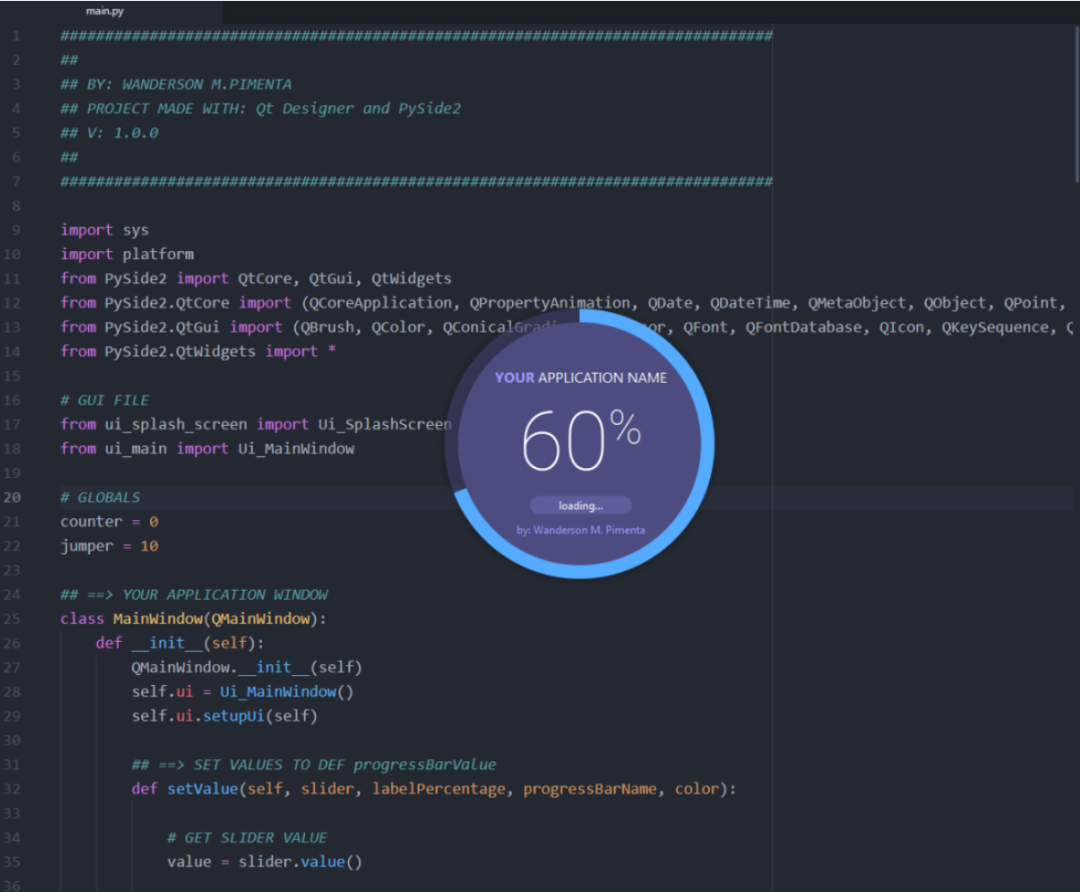Click the 'counter = 0' code line
This screenshot has height=892, width=1080.
click(109, 522)
